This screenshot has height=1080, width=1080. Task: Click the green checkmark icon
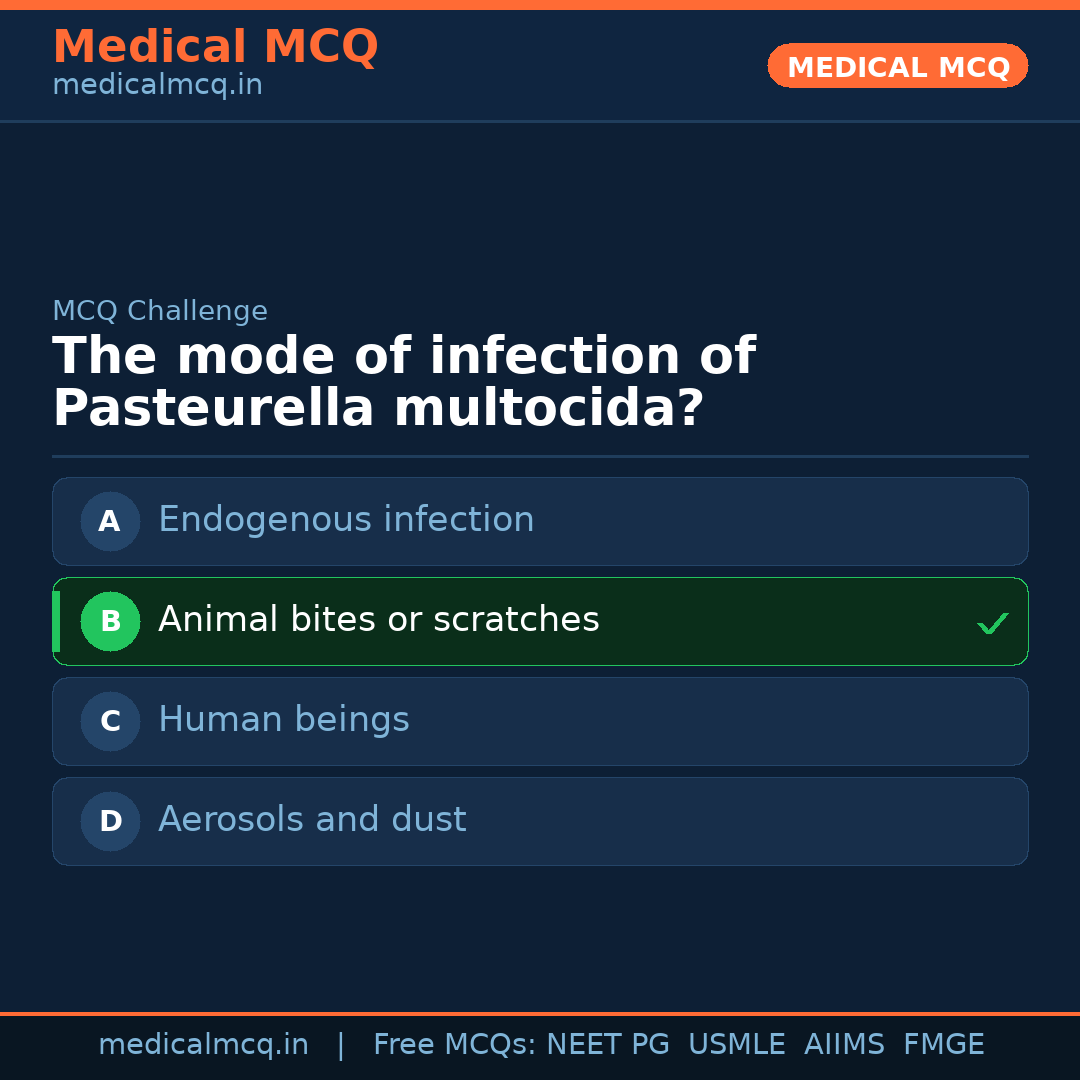[992, 623]
